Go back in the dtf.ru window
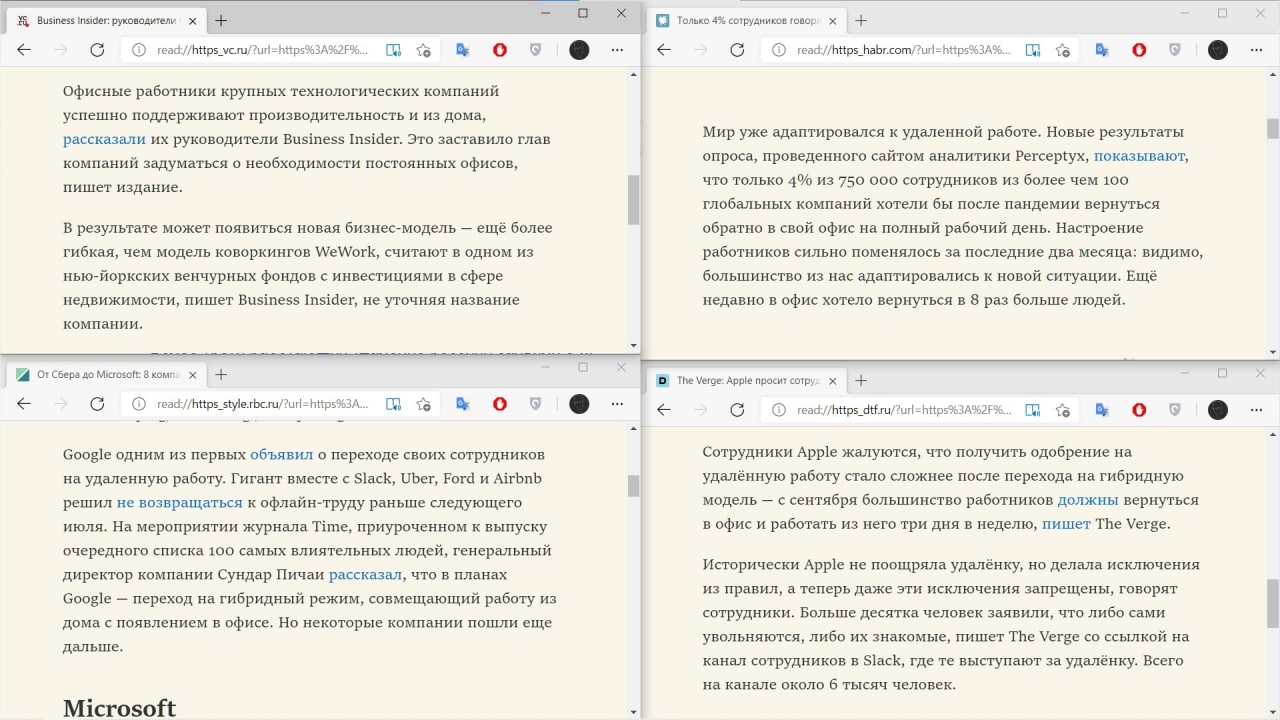Screen dimensions: 1280x720 [664, 410]
